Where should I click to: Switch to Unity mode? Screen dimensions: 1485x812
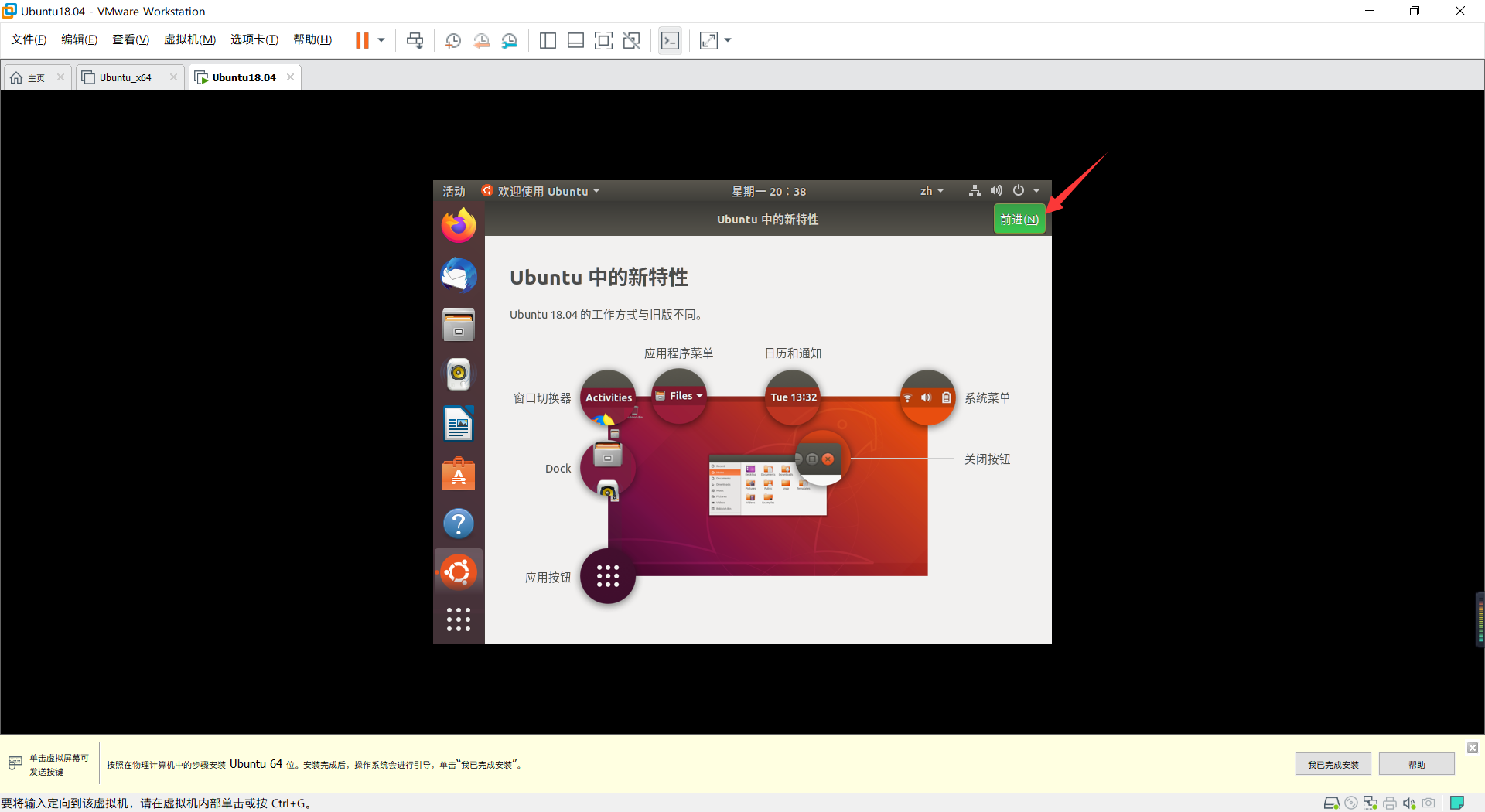632,40
